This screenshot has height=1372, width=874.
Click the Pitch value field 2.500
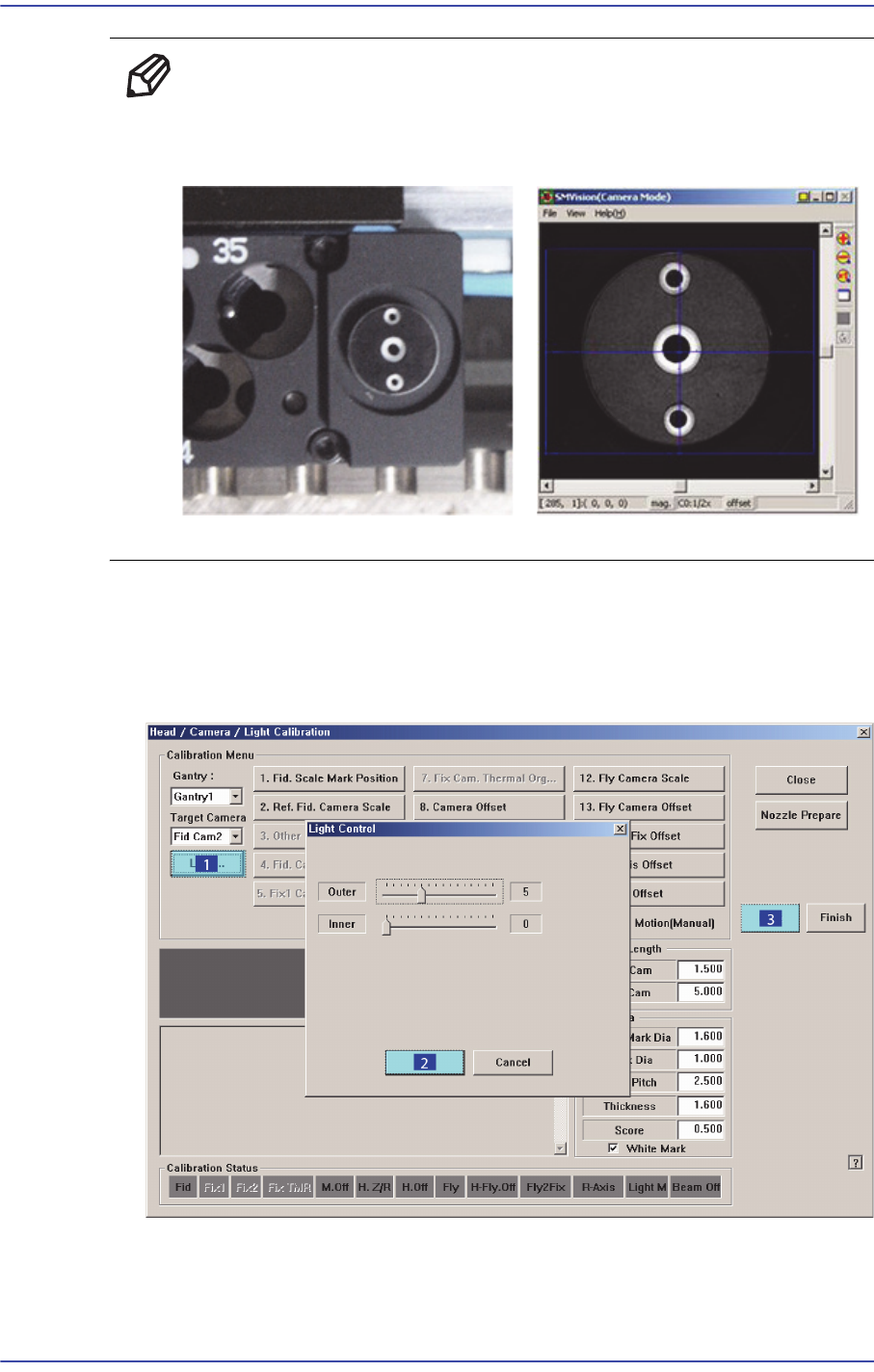701,1081
